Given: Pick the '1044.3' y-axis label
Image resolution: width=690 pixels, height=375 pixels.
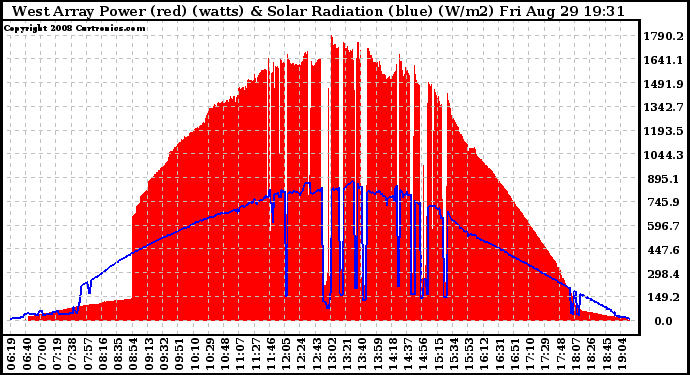Looking at the screenshot, I should 664,155.
